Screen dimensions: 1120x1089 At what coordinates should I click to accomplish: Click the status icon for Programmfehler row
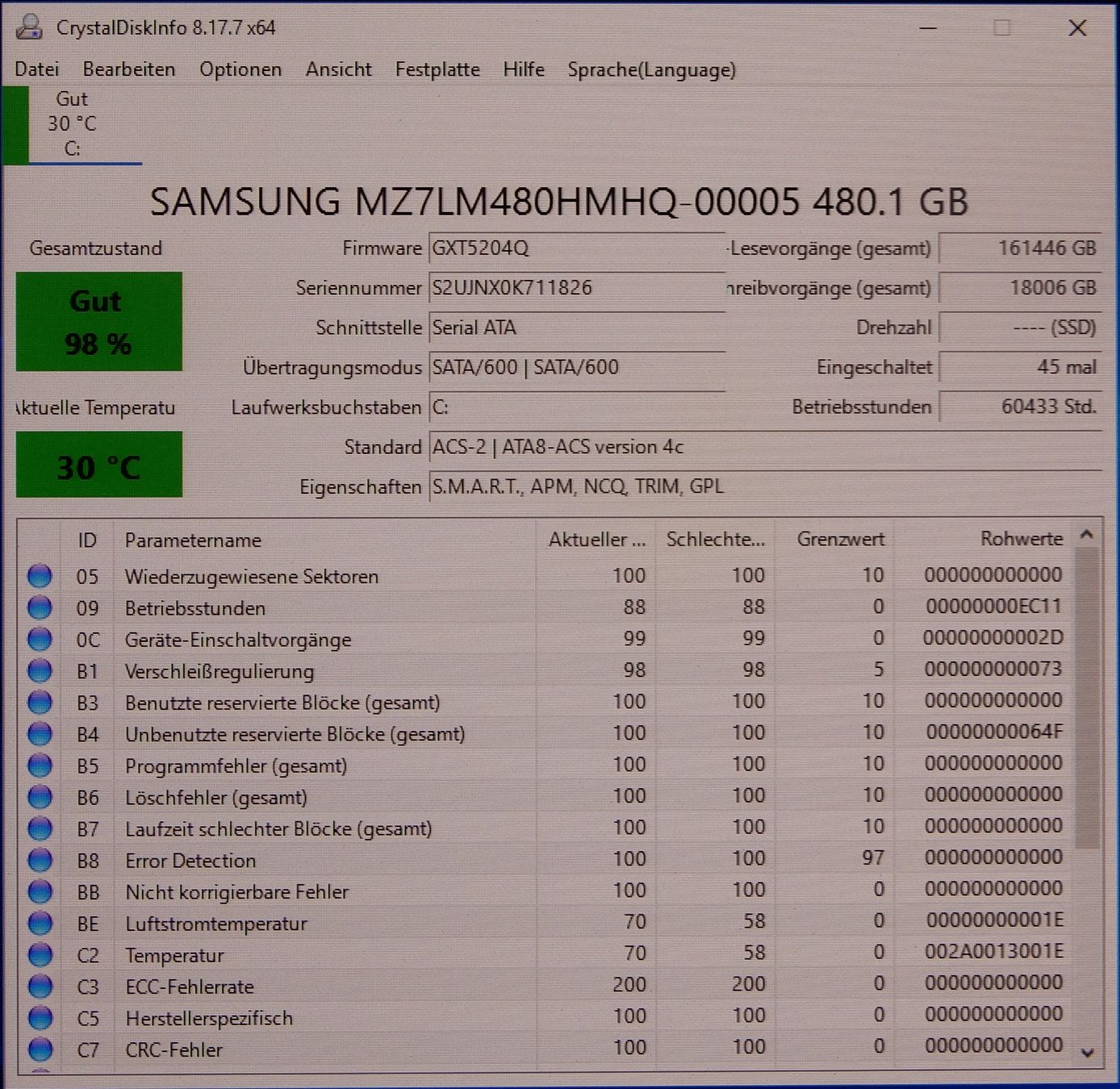click(x=40, y=765)
